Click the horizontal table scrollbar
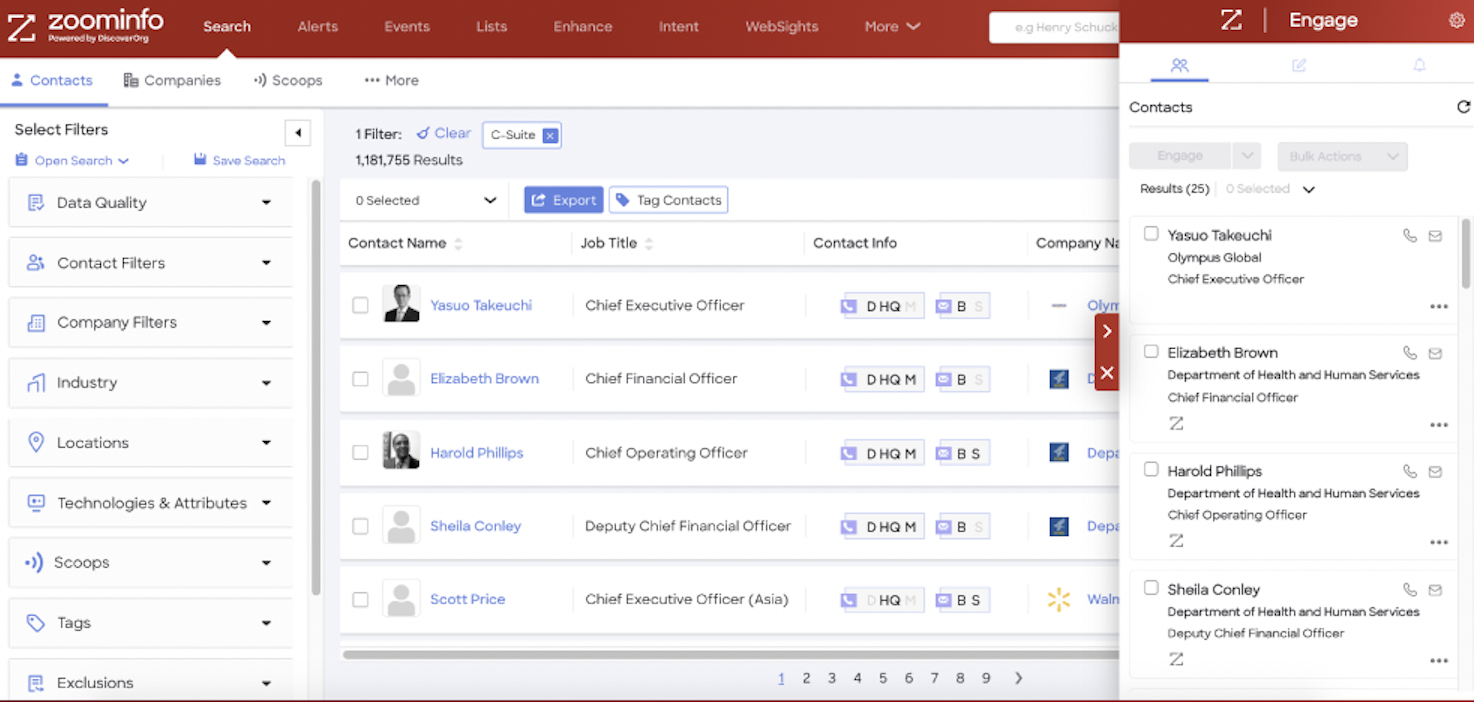This screenshot has height=702, width=1474. coord(730,655)
